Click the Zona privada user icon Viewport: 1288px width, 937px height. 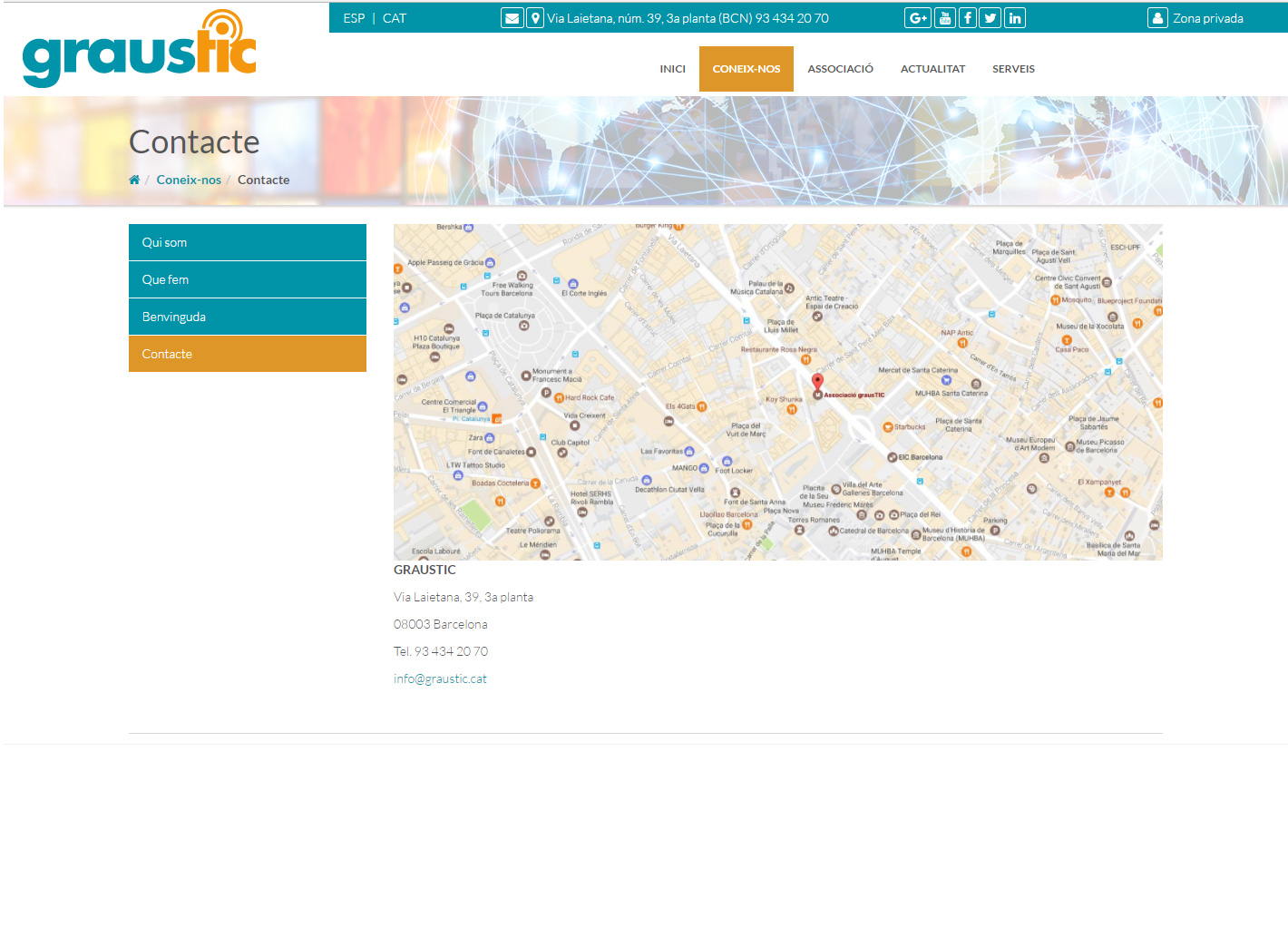click(1157, 18)
